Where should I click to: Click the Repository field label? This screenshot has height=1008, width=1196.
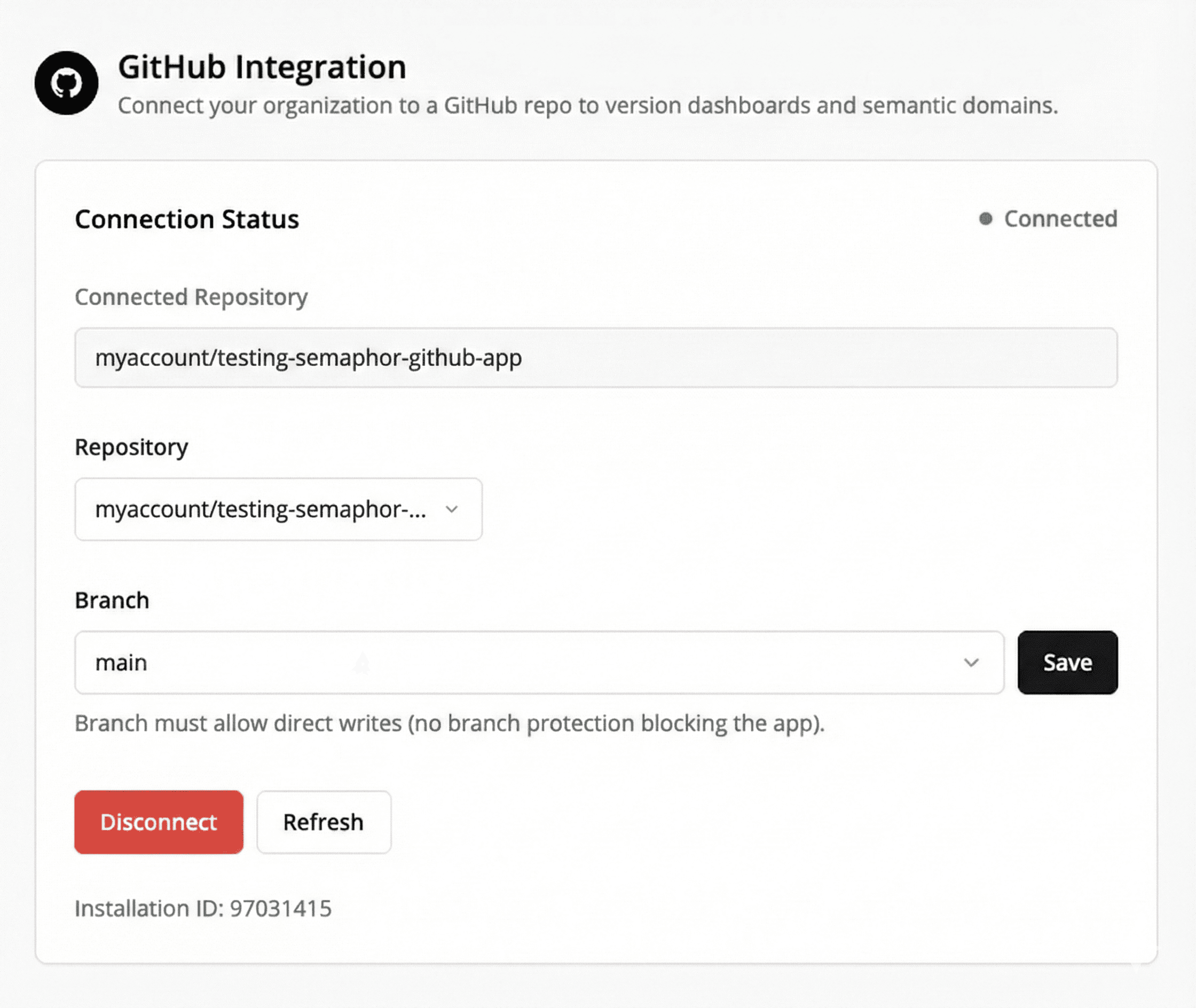coord(131,447)
